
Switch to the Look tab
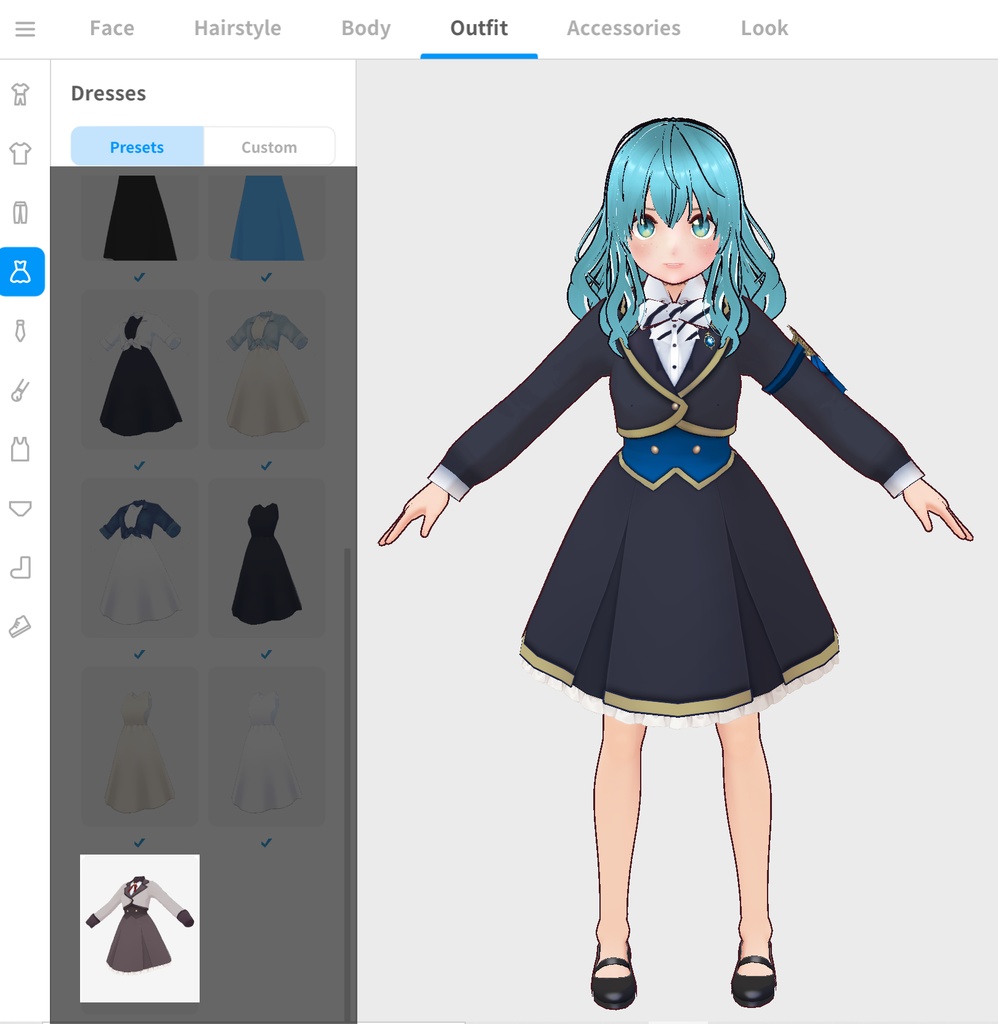click(x=764, y=28)
